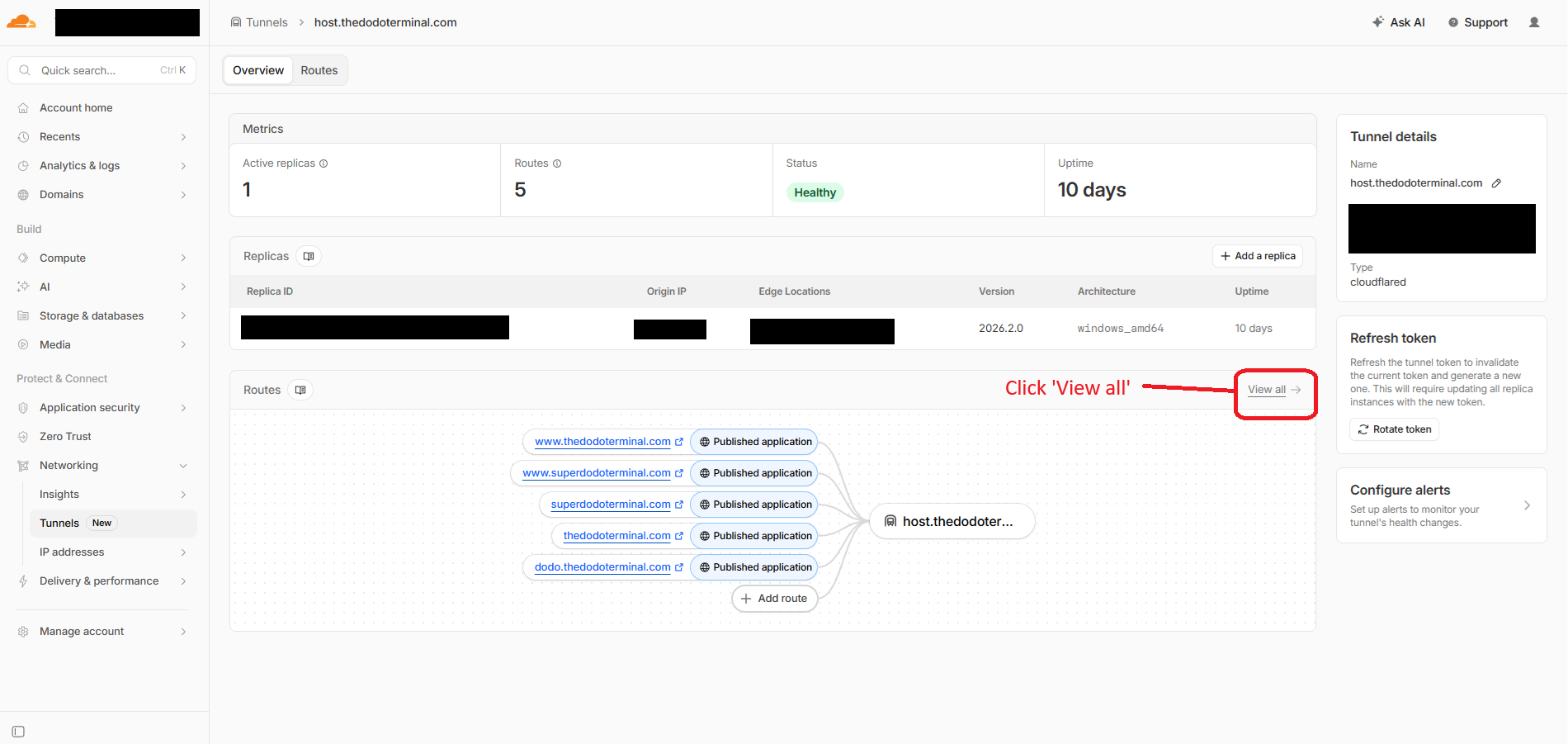1568x744 pixels.
Task: Click the AI sparkle sidebar icon
Action: point(23,287)
